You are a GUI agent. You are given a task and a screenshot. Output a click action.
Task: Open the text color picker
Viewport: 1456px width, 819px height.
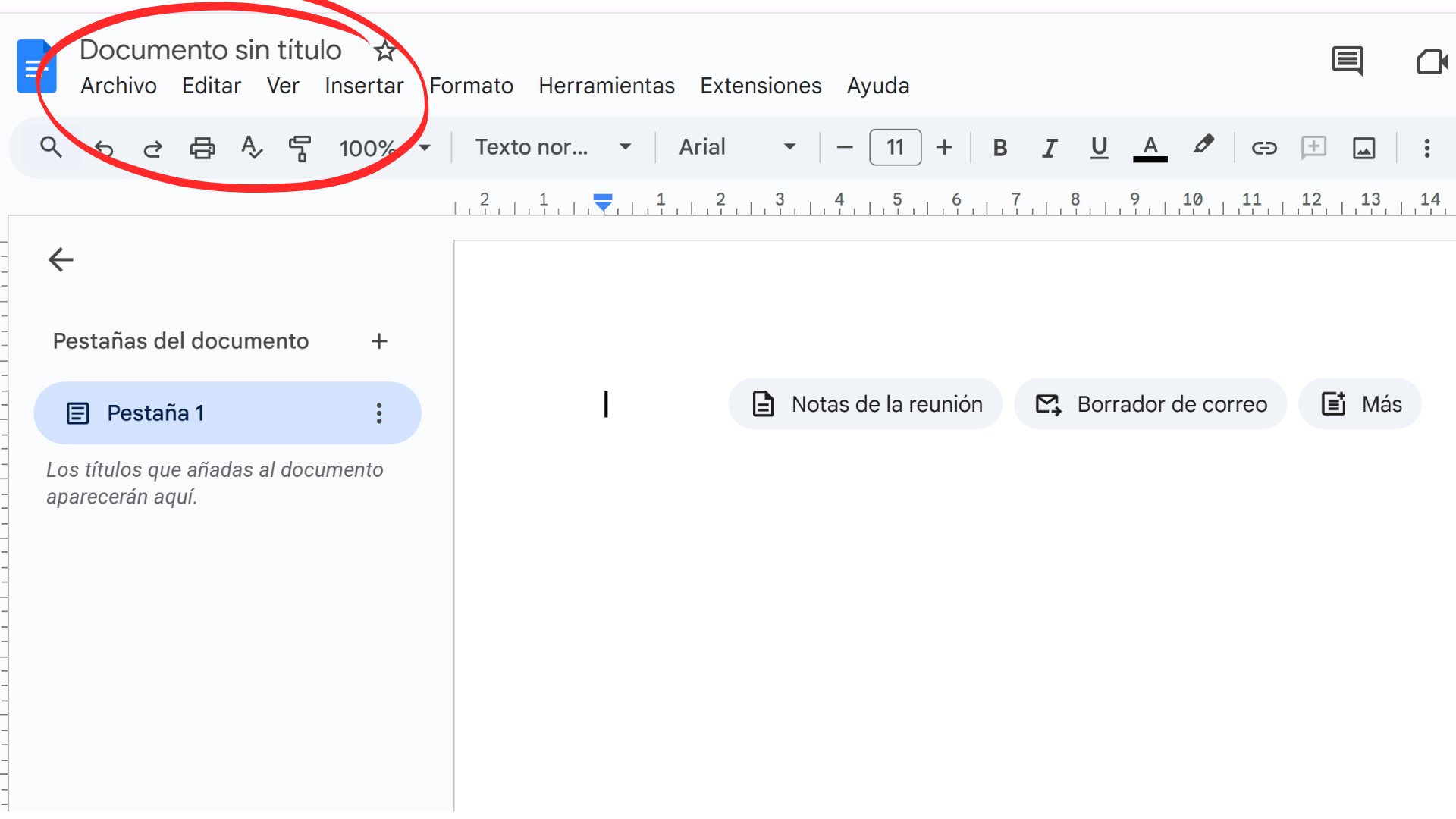click(1150, 147)
